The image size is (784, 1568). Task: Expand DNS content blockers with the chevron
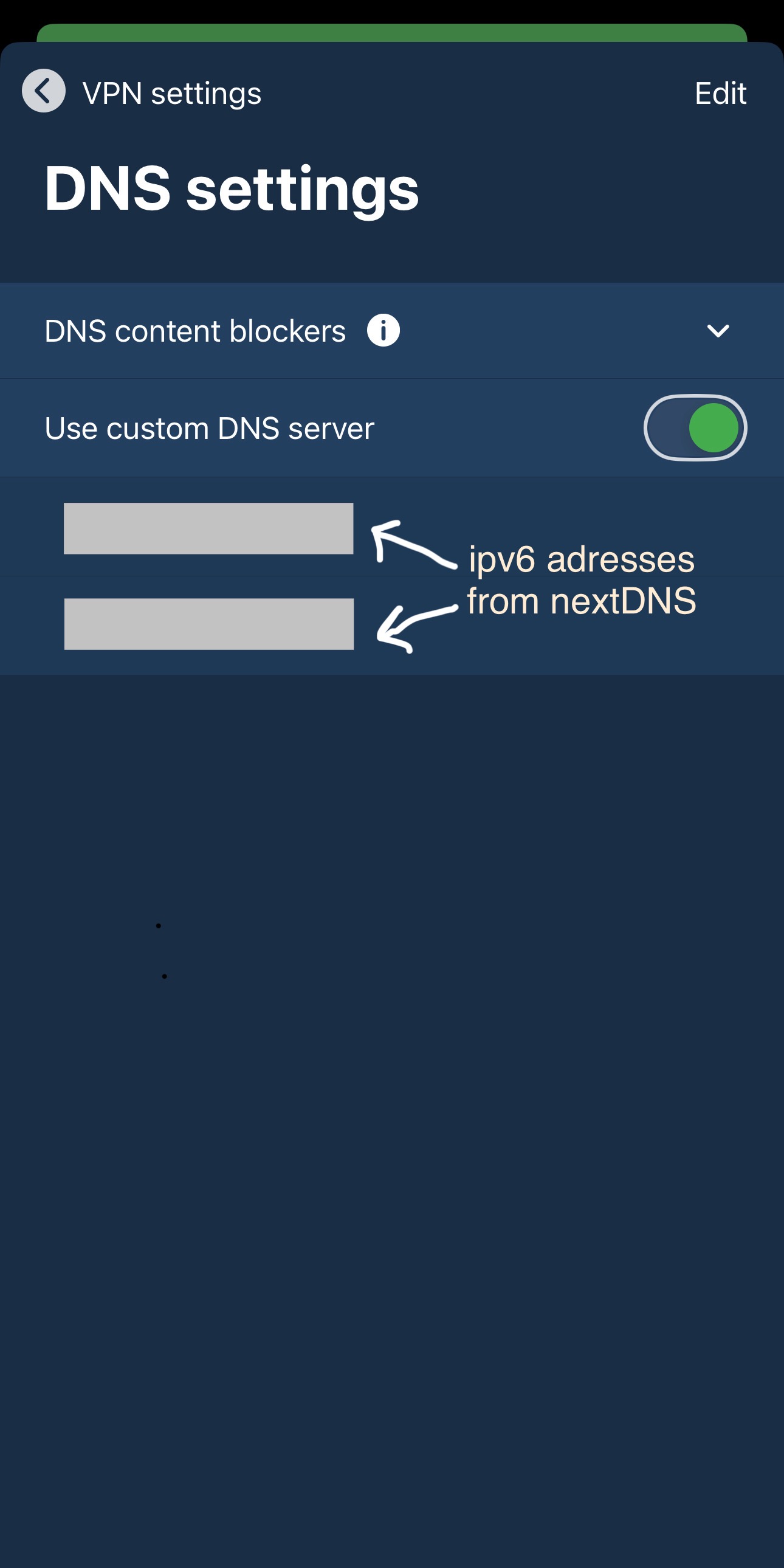(718, 331)
